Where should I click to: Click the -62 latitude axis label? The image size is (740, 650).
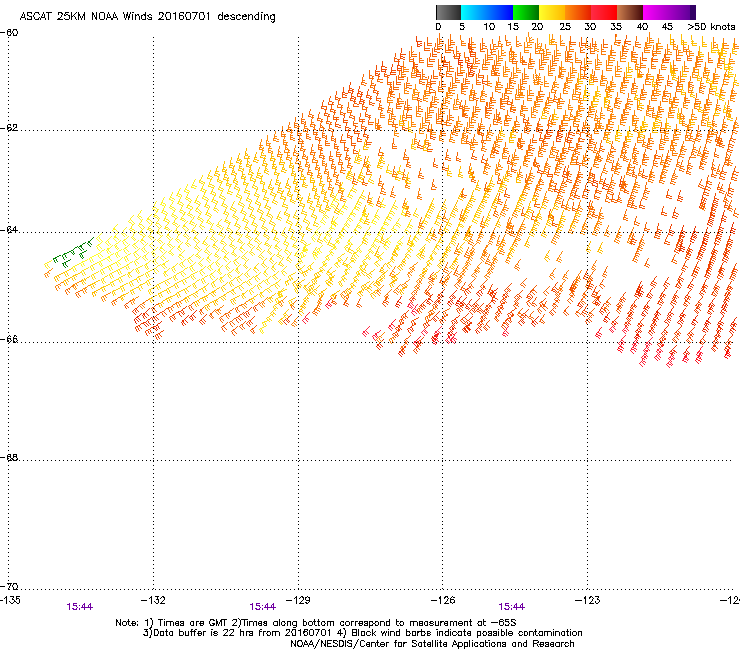click(9, 128)
